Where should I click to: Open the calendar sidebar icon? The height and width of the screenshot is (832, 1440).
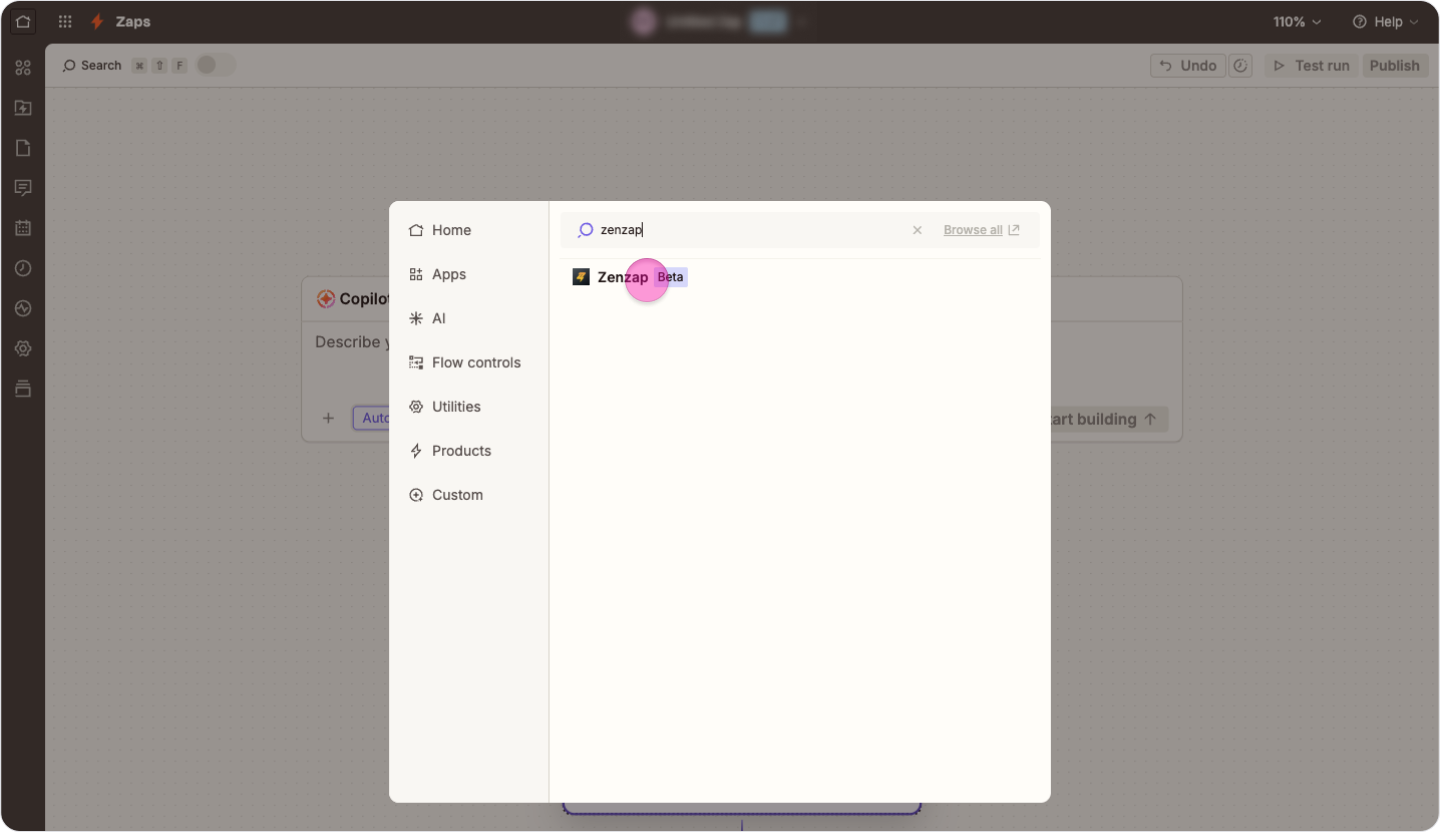(x=23, y=228)
